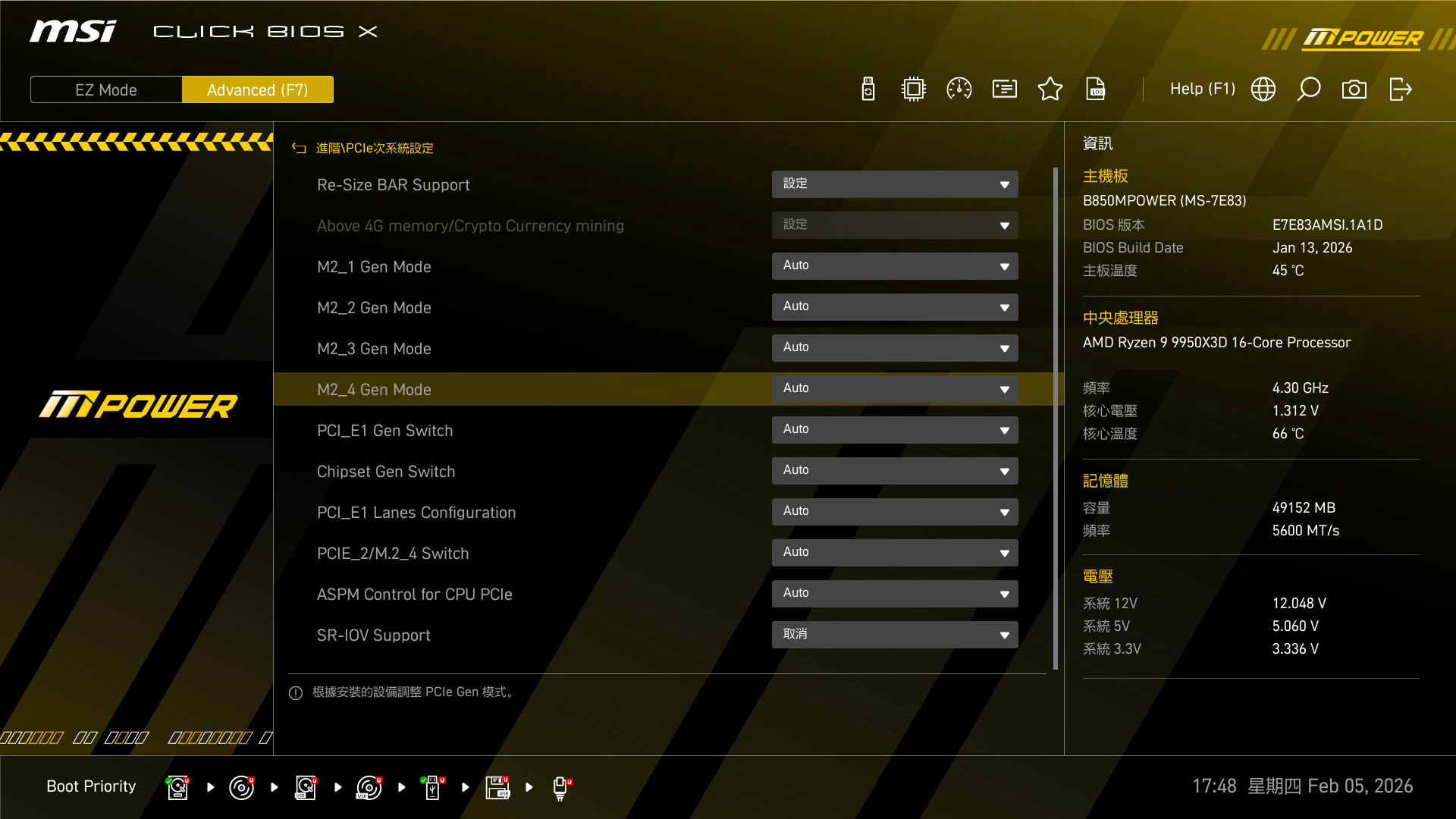Click the exit arrow icon
Image resolution: width=1456 pixels, height=819 pixels.
(x=1400, y=89)
